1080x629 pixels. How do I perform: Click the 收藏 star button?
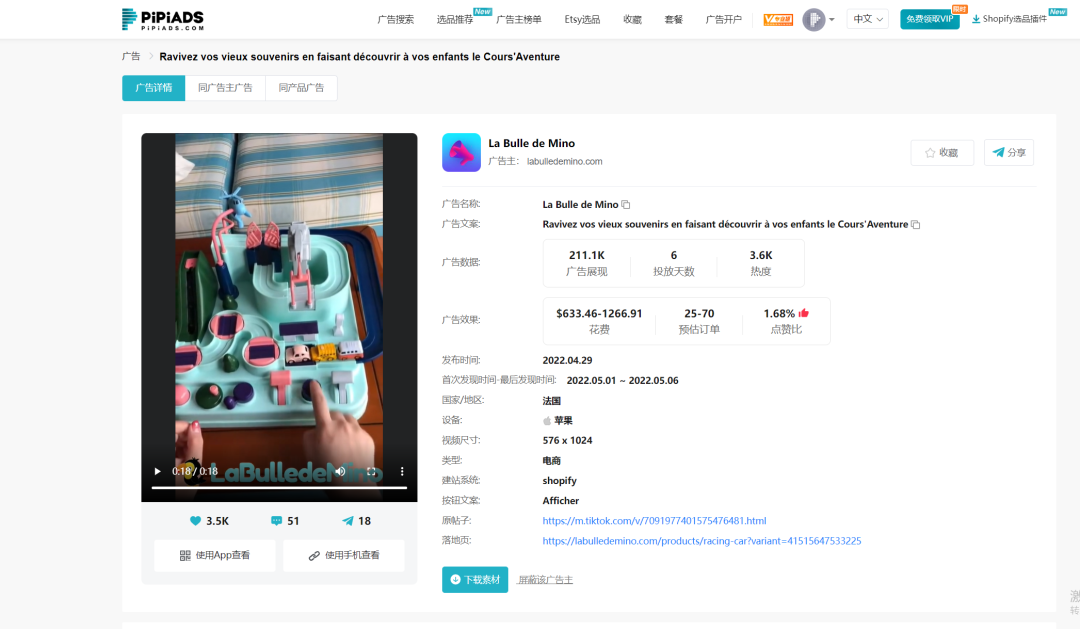942,152
